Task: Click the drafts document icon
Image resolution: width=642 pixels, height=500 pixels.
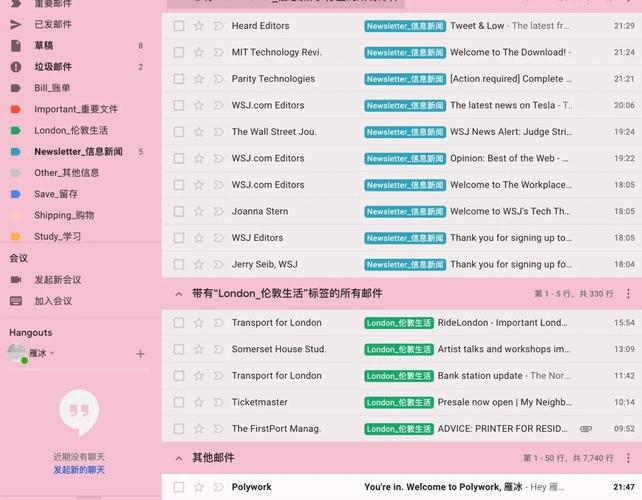Action: click(x=16, y=45)
